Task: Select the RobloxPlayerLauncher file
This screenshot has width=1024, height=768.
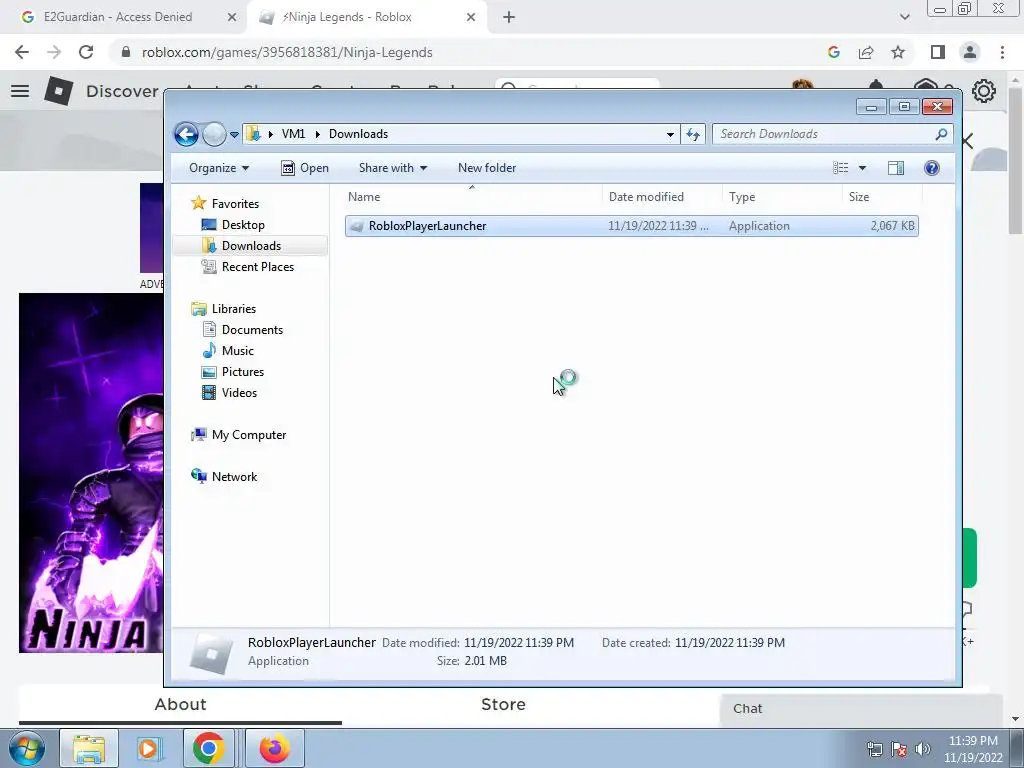Action: (x=632, y=226)
